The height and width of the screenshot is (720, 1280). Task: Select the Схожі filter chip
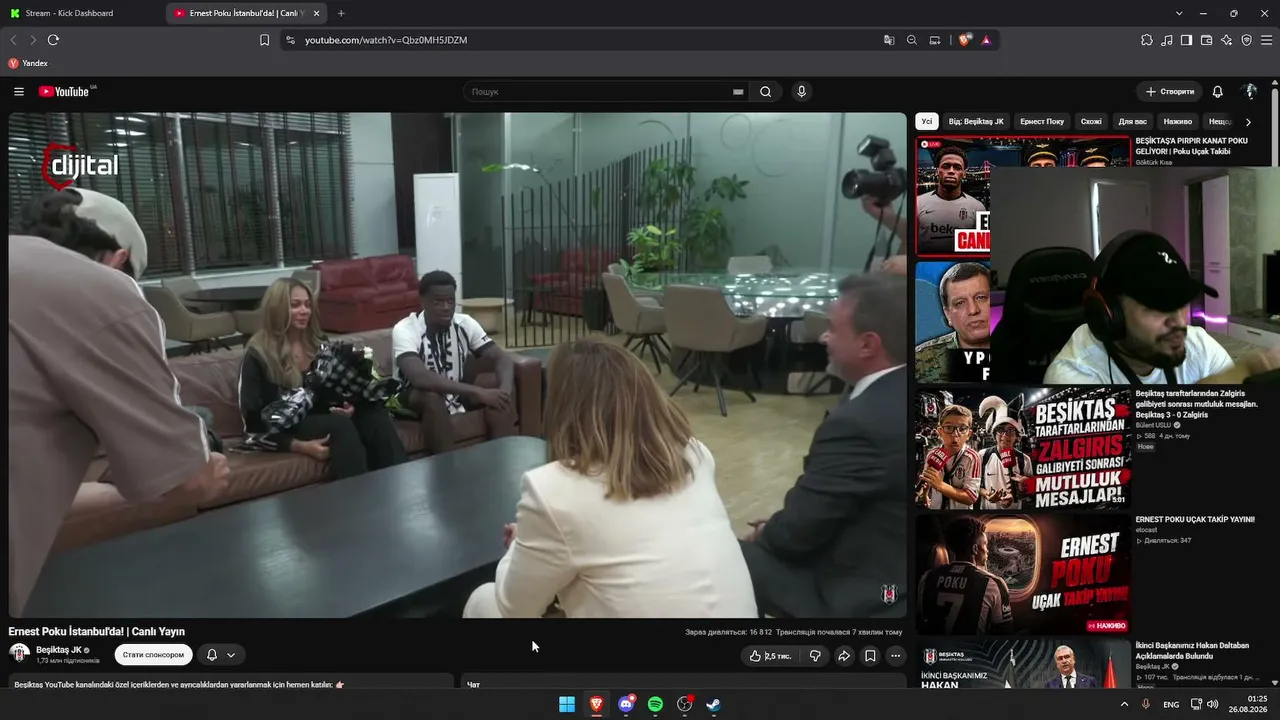[x=1091, y=121]
